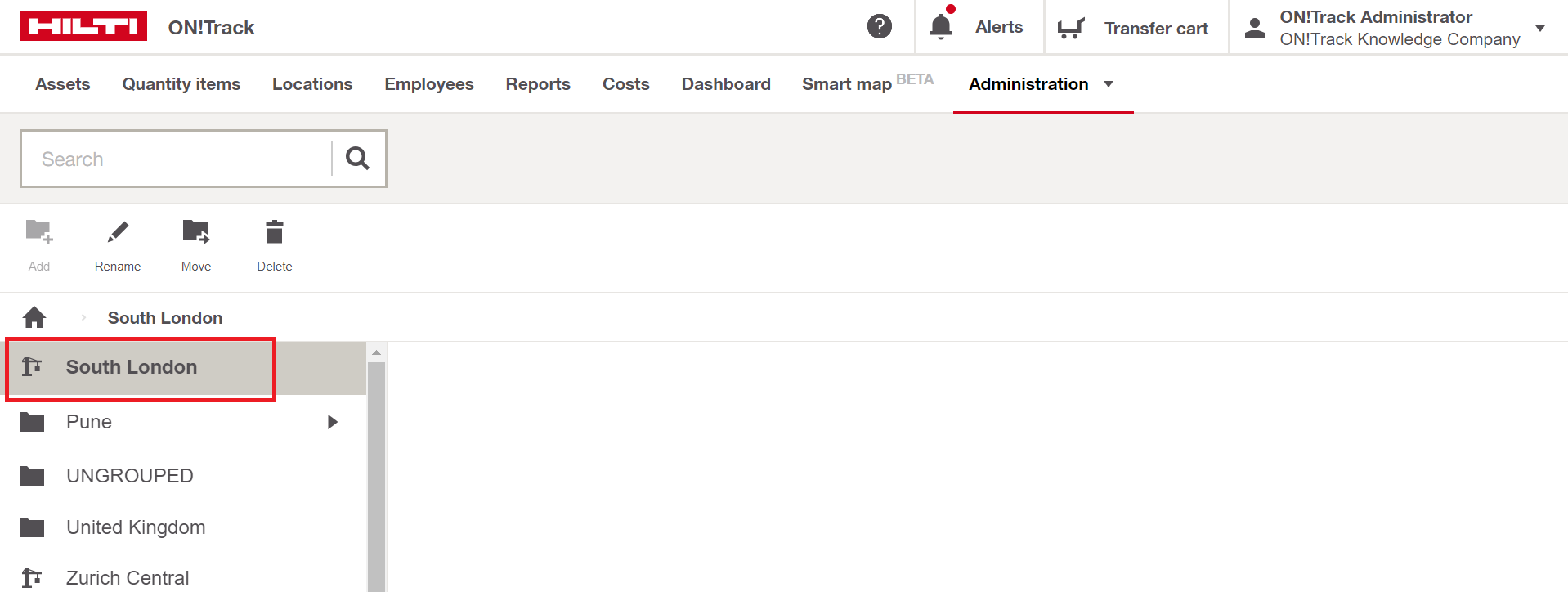Open the Assets tab
Image resolution: width=1568 pixels, height=592 pixels.
click(x=63, y=84)
